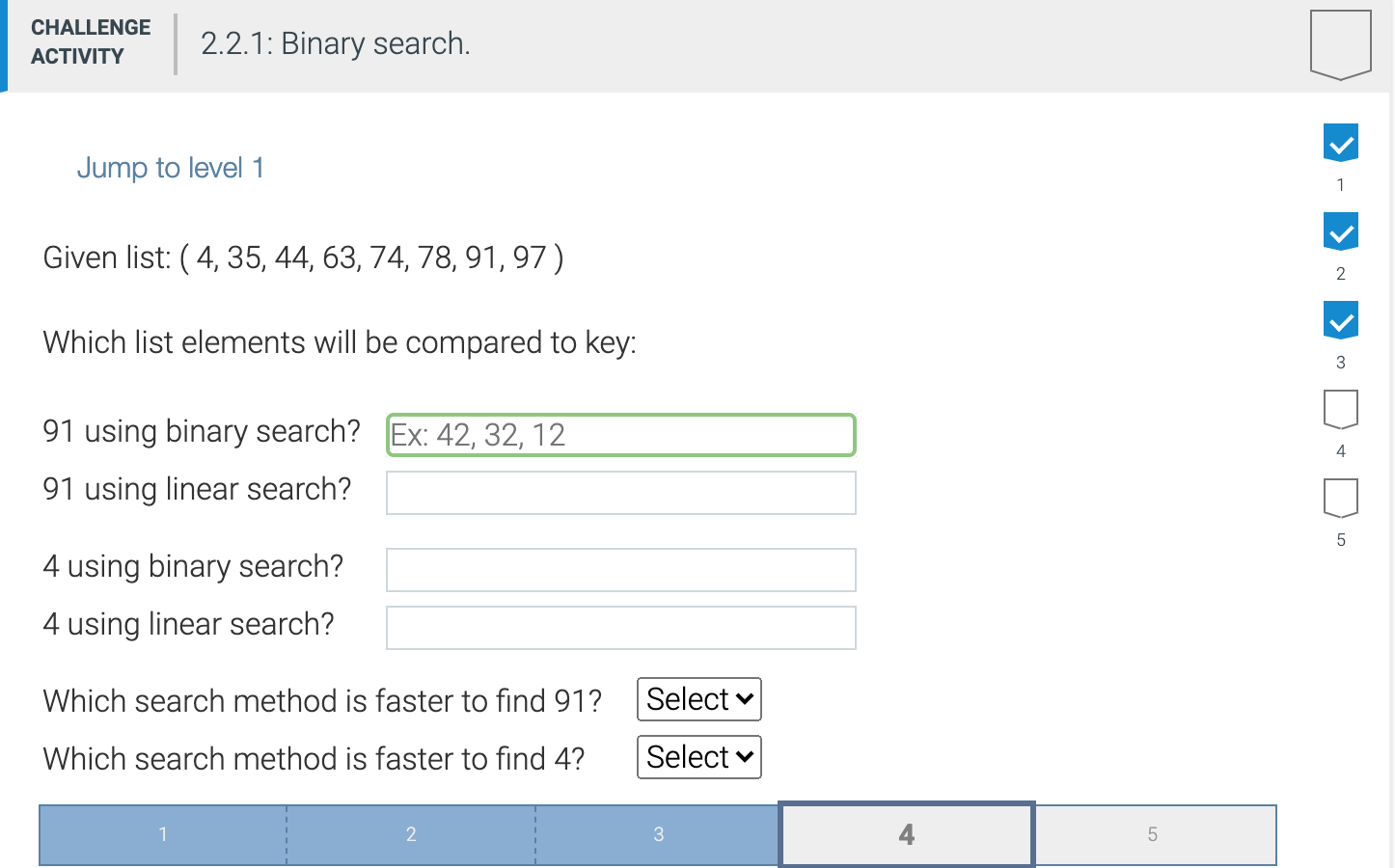Switch to step 4 in the bottom progress bar

click(x=905, y=834)
